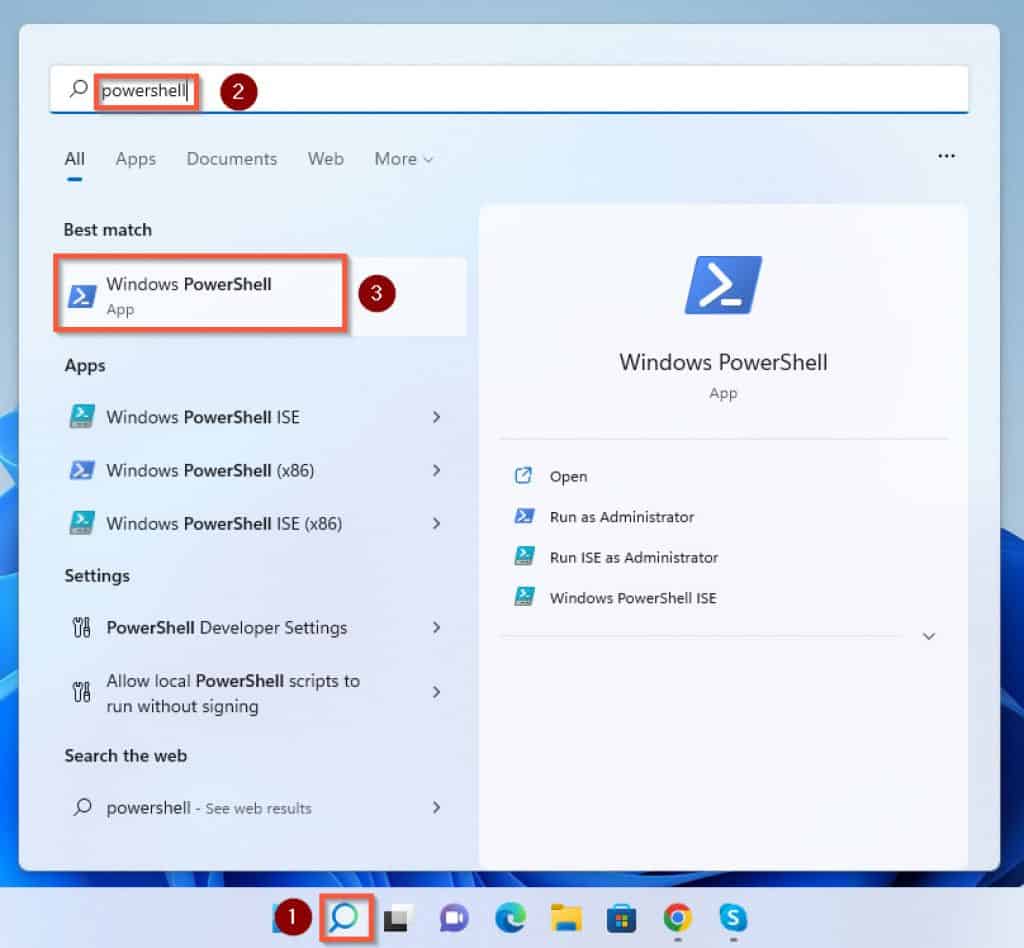
Task: Choose Run as Administrator
Action: [x=622, y=517]
